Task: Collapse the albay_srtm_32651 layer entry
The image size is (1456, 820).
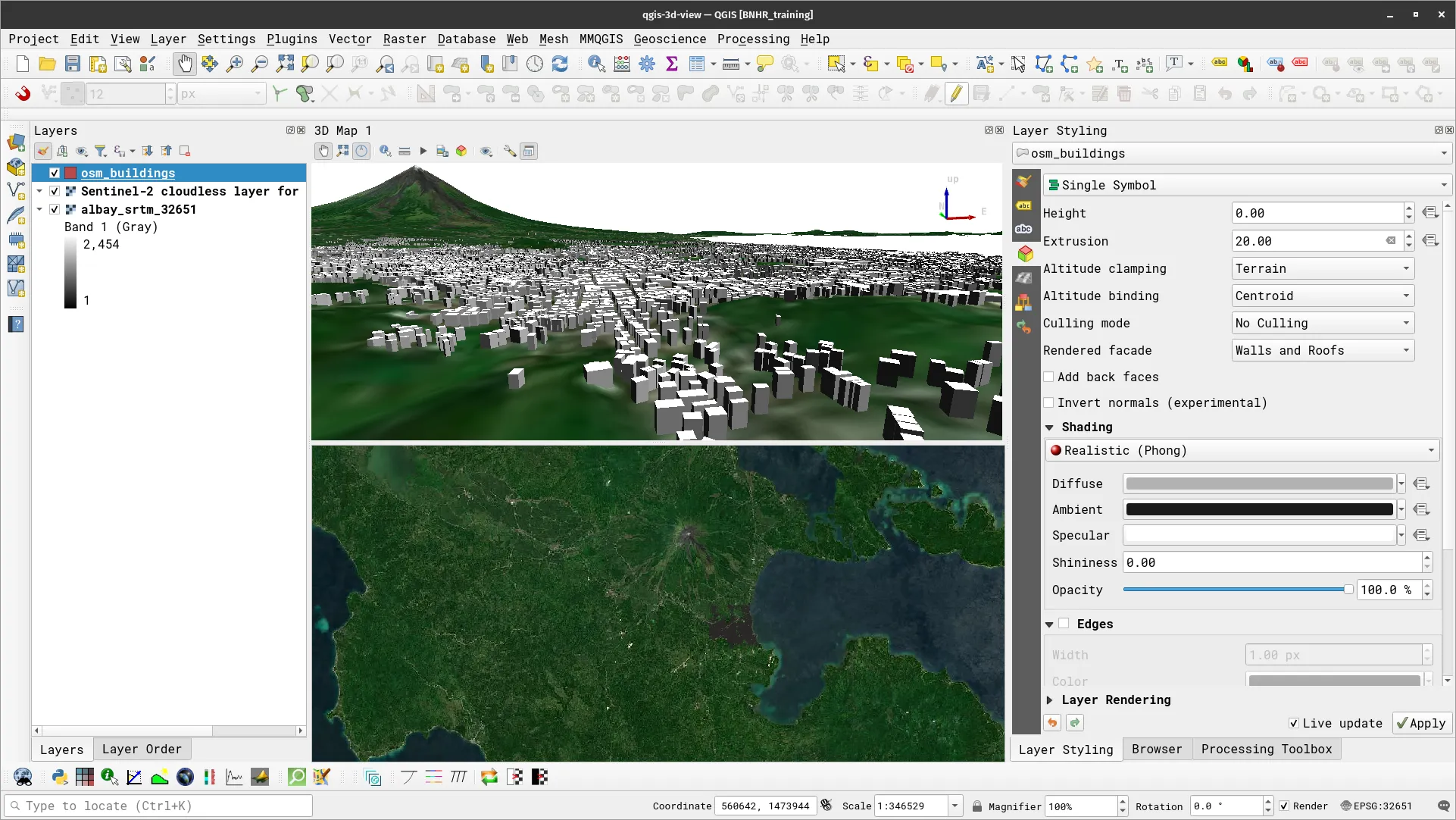Action: coord(39,209)
